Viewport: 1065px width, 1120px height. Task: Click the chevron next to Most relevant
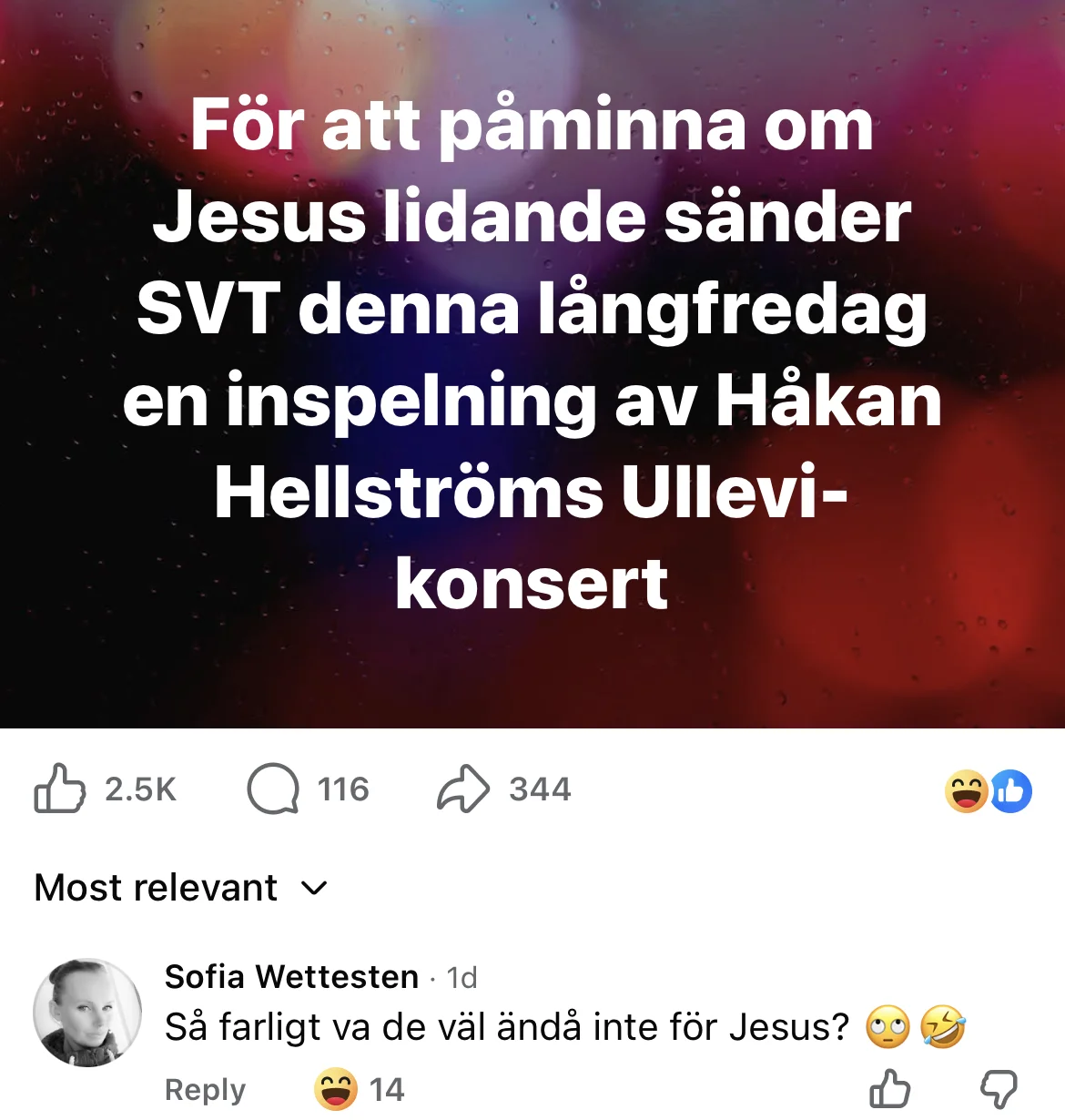pos(314,888)
